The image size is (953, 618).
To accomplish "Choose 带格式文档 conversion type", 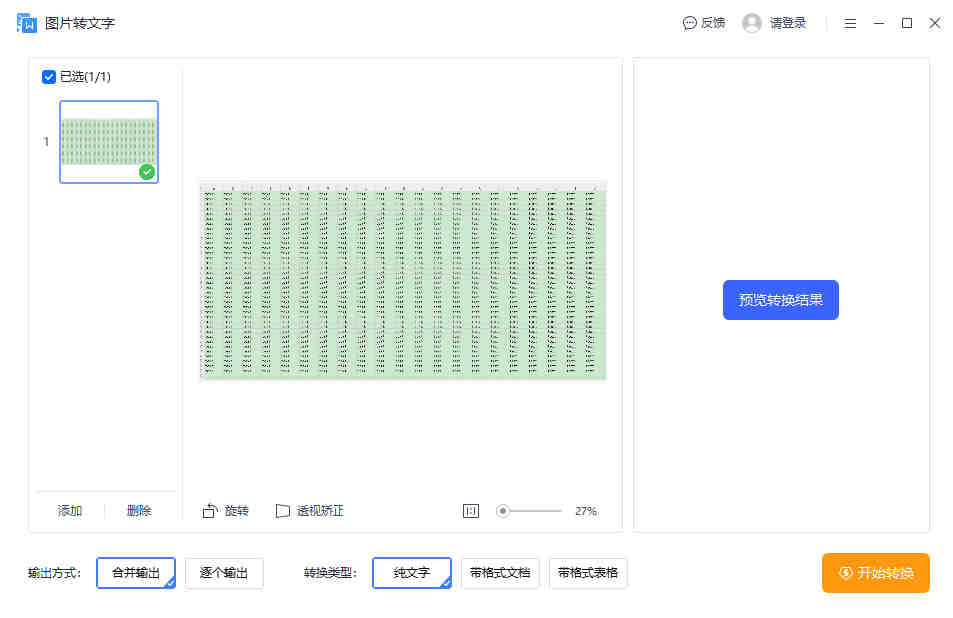I will coord(500,573).
